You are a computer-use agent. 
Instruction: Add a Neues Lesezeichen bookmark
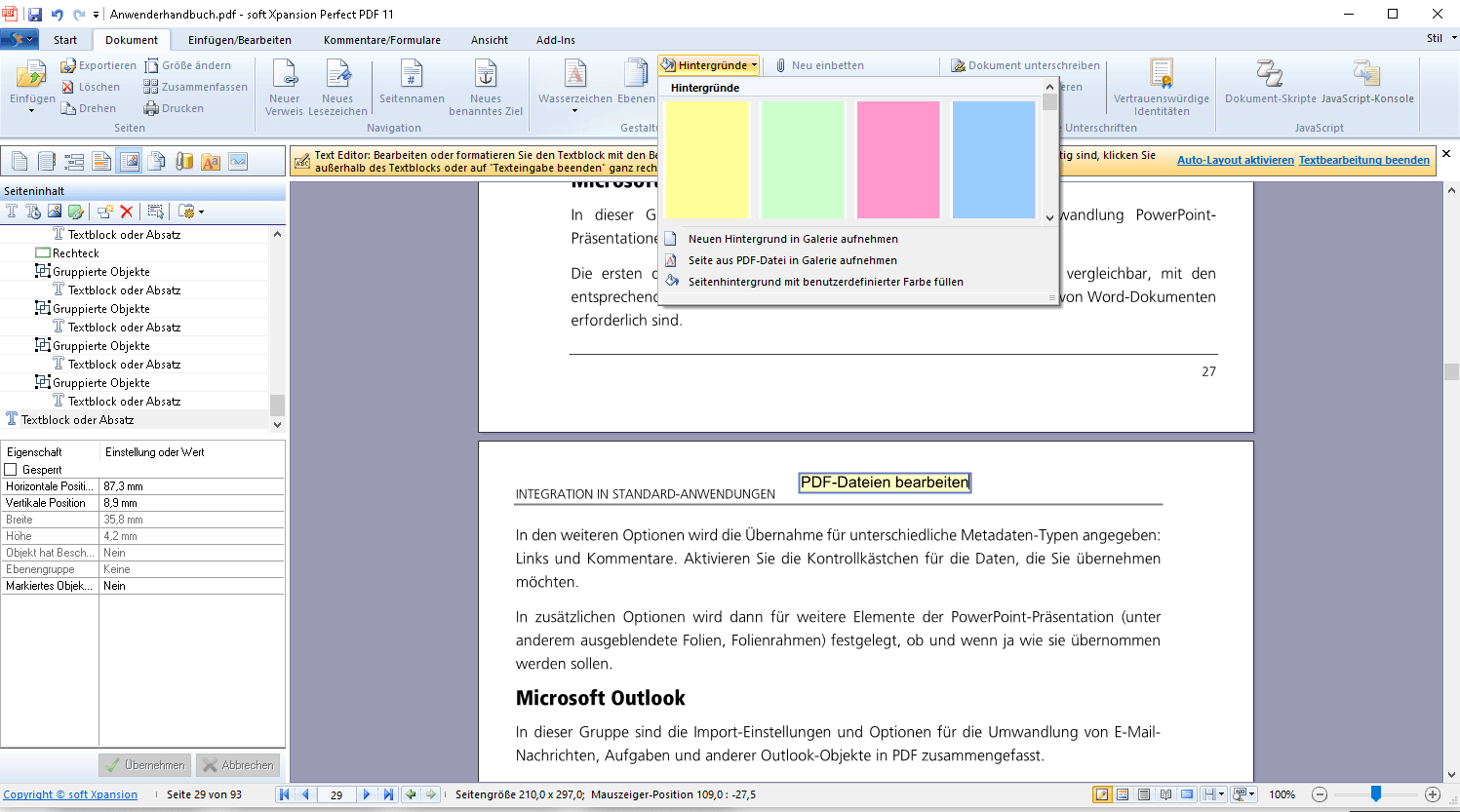[337, 87]
